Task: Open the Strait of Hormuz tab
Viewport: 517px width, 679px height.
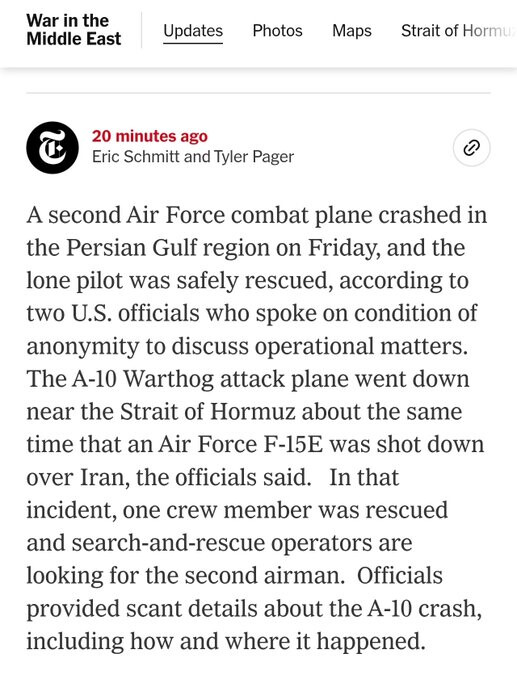Action: coord(458,31)
